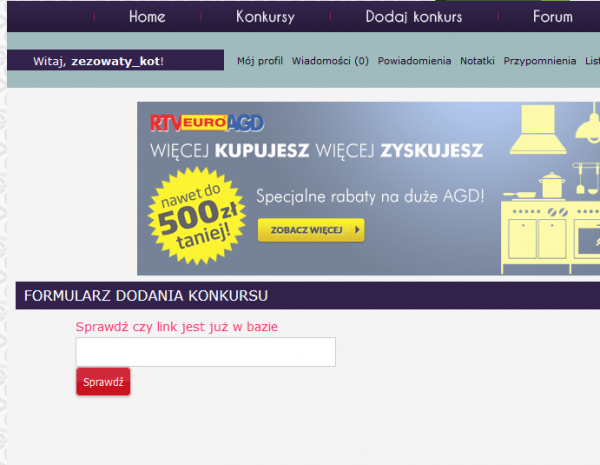Click the Specjalne rabaty na duże AGD text

tap(370, 195)
